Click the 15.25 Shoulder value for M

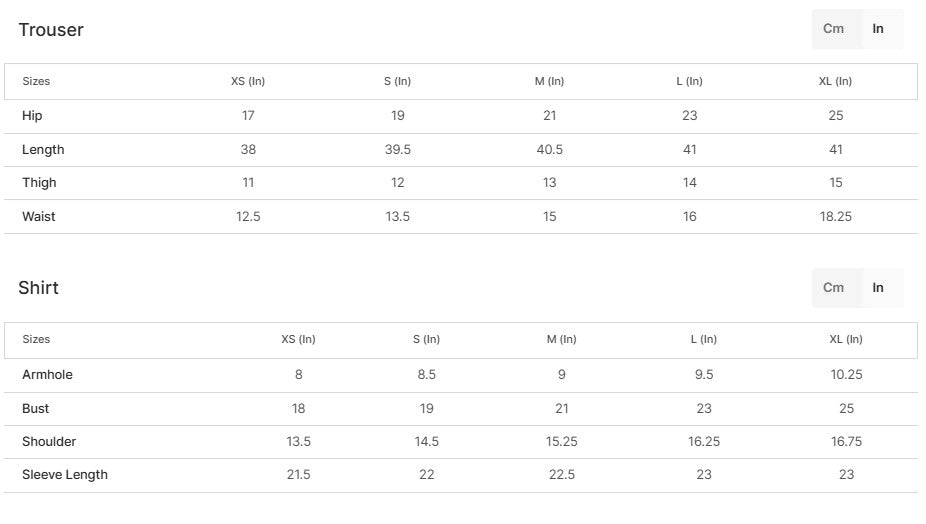(561, 442)
